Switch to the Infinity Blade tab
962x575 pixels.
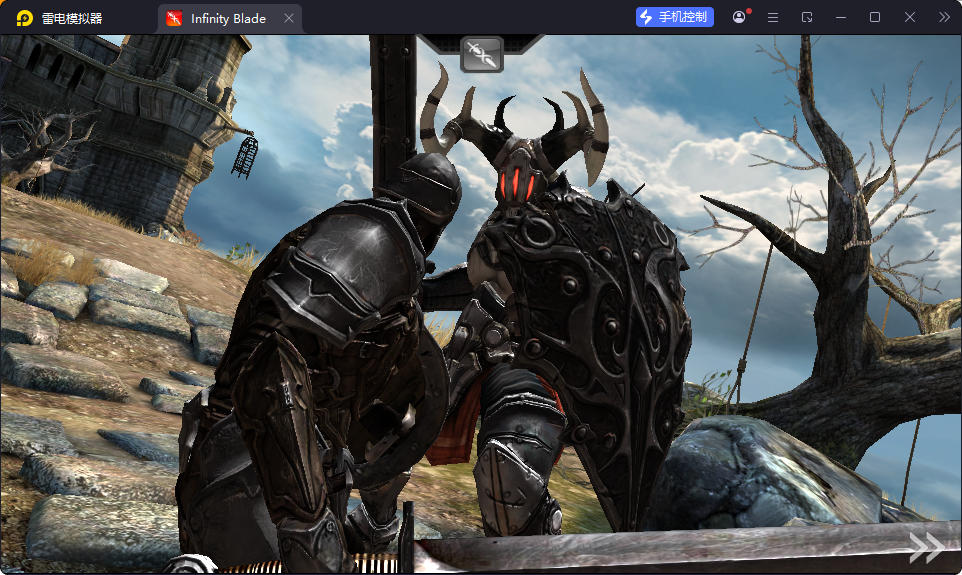coord(229,18)
